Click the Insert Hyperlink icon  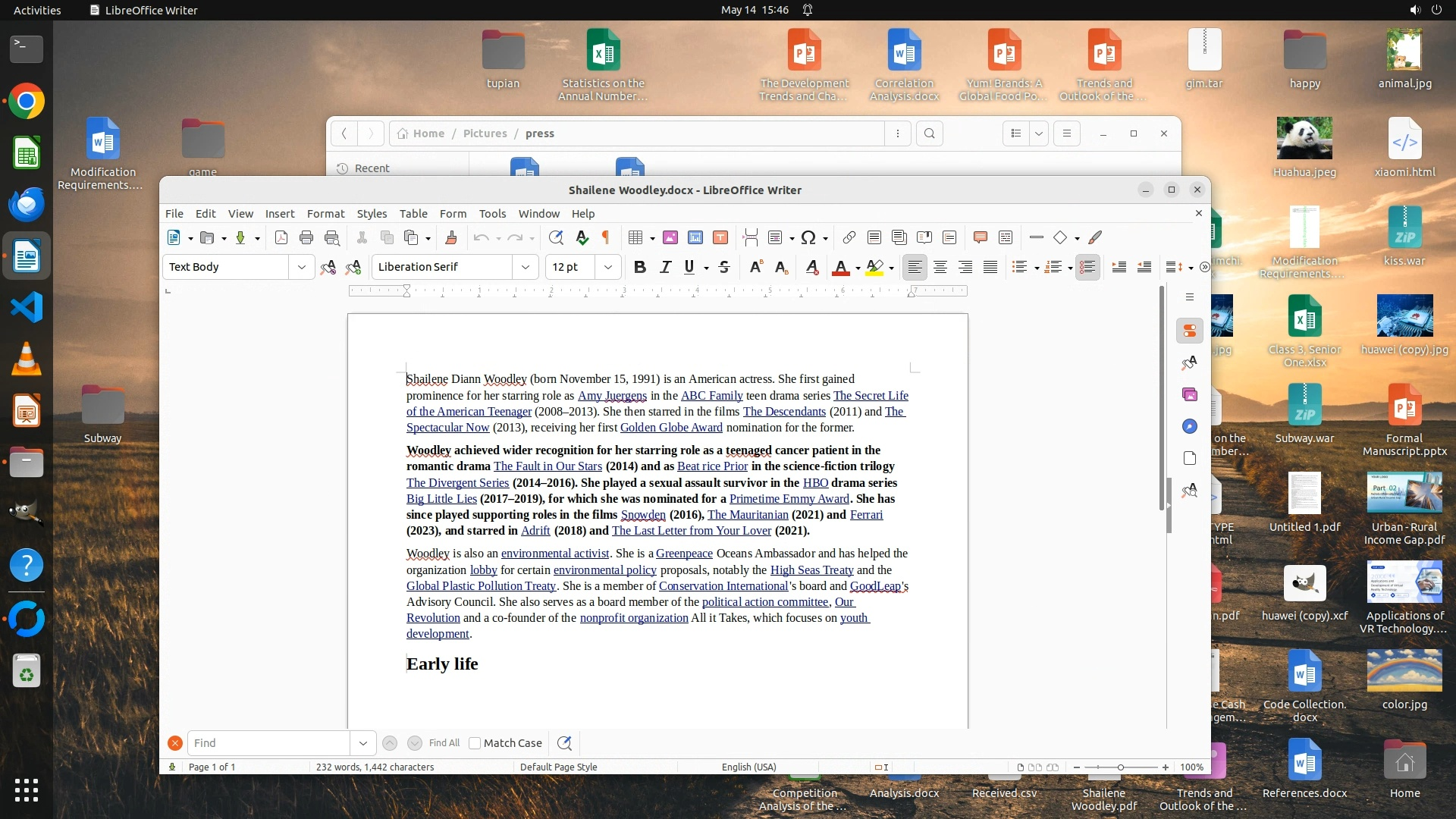pyautogui.click(x=849, y=238)
